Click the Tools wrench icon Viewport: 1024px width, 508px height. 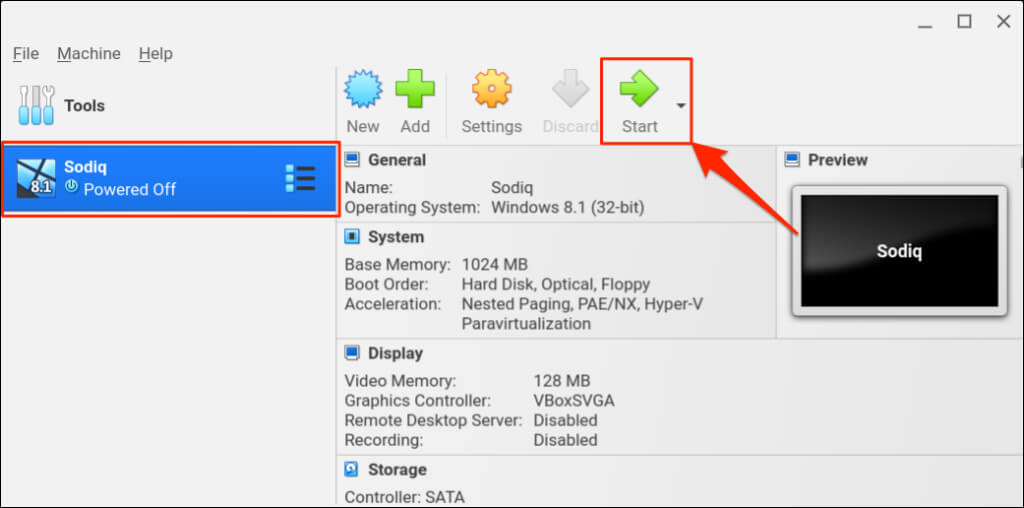tap(36, 105)
